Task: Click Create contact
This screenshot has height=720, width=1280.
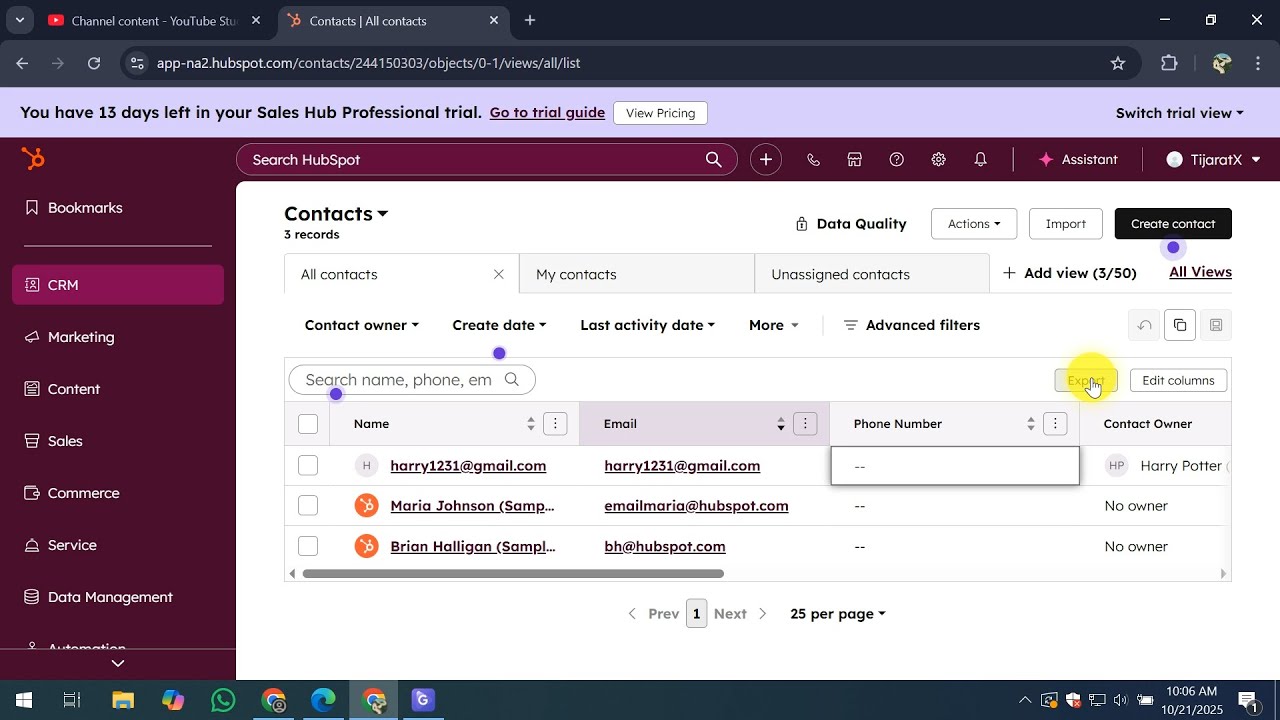Action: [1173, 224]
